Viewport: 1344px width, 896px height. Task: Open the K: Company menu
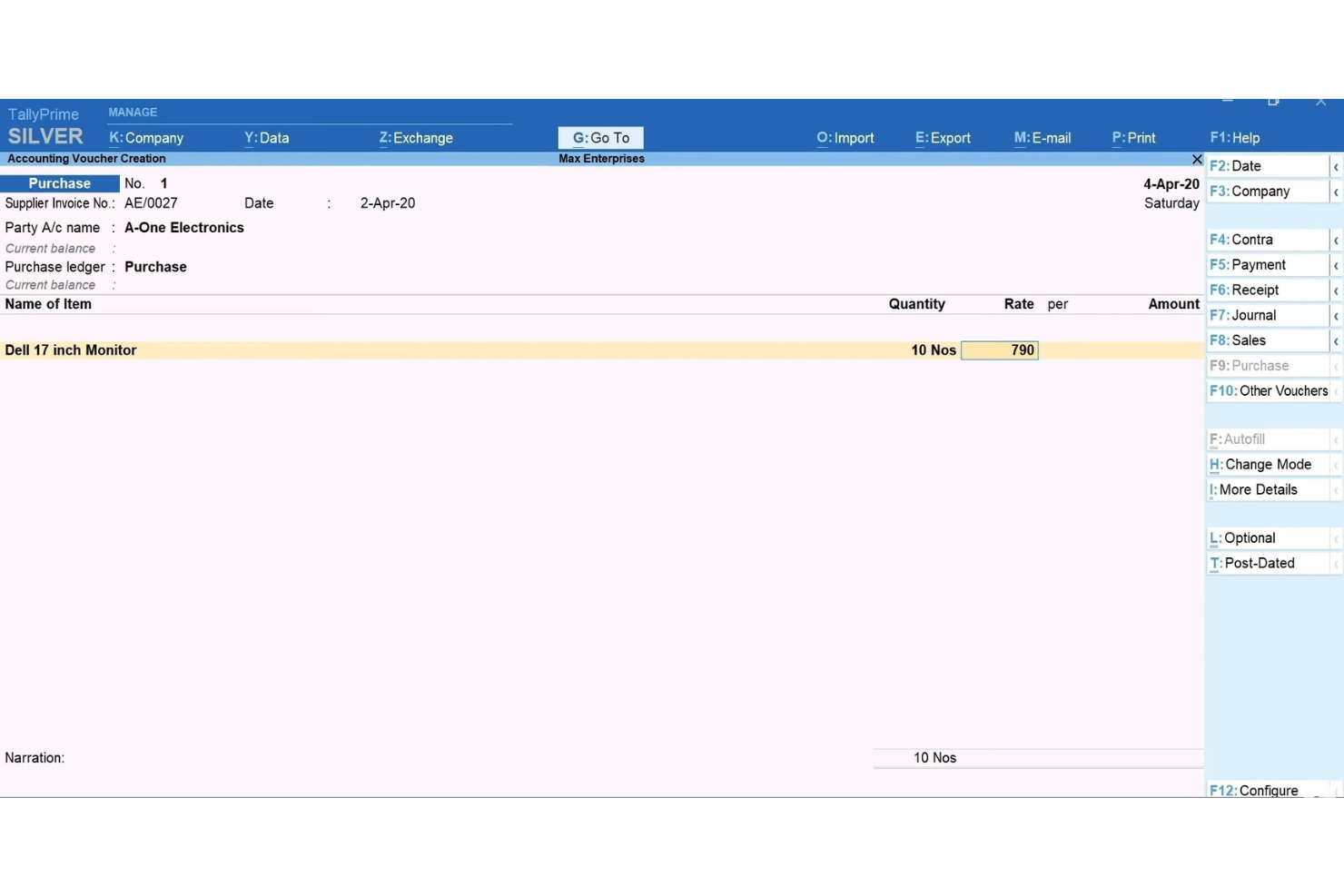146,138
